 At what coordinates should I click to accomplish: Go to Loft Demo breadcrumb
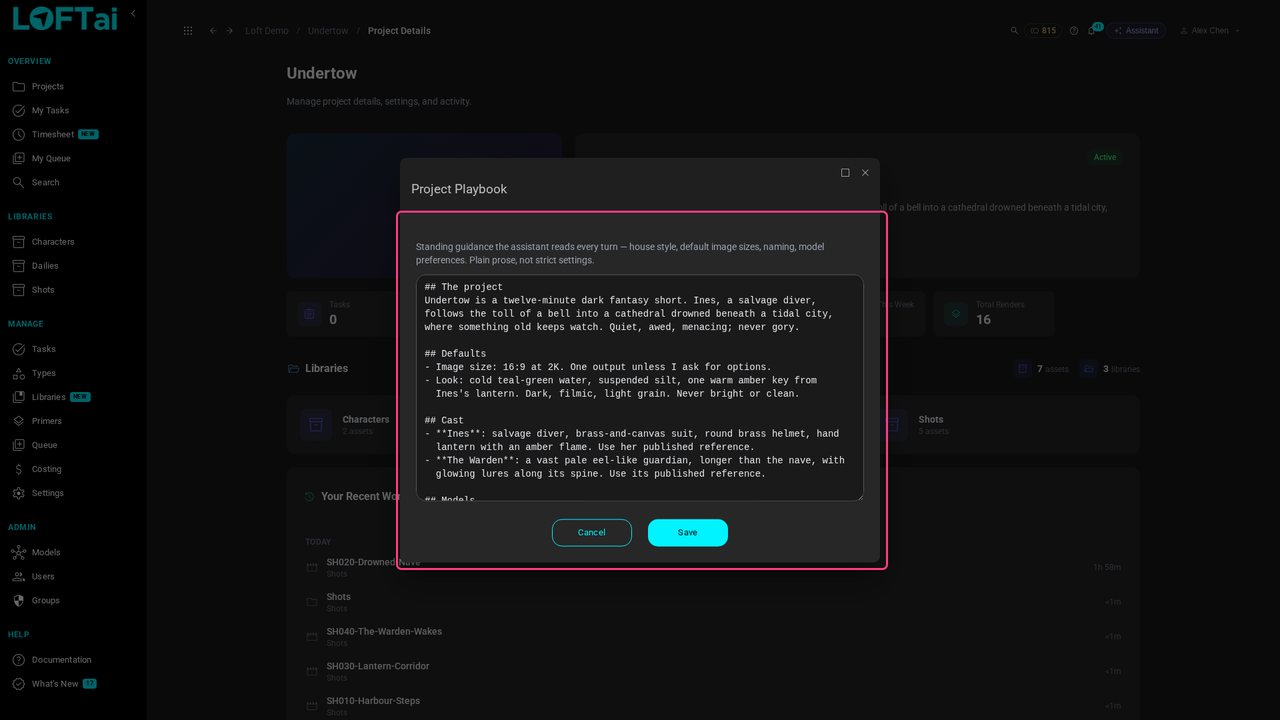266,31
